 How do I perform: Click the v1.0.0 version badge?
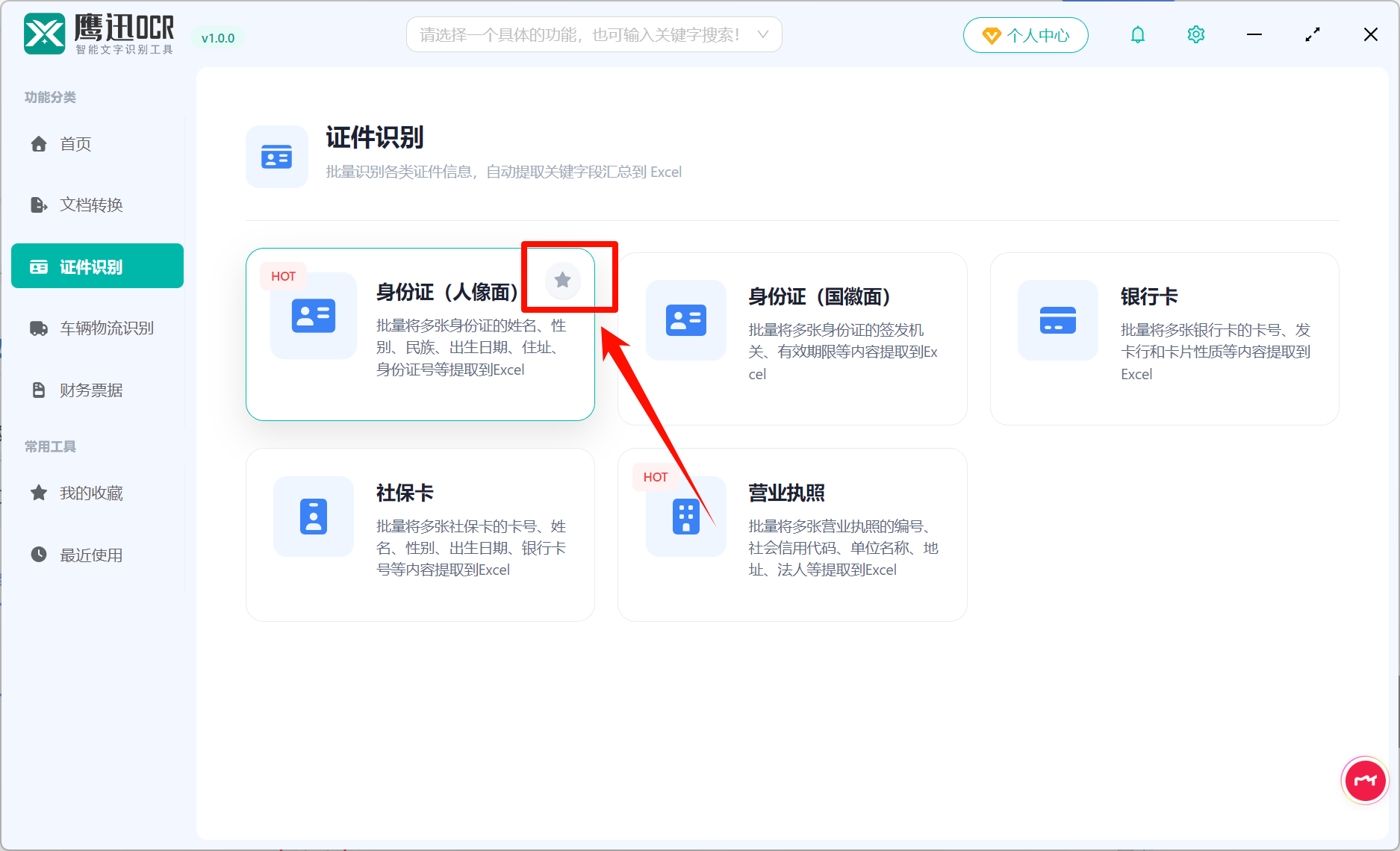tap(217, 37)
